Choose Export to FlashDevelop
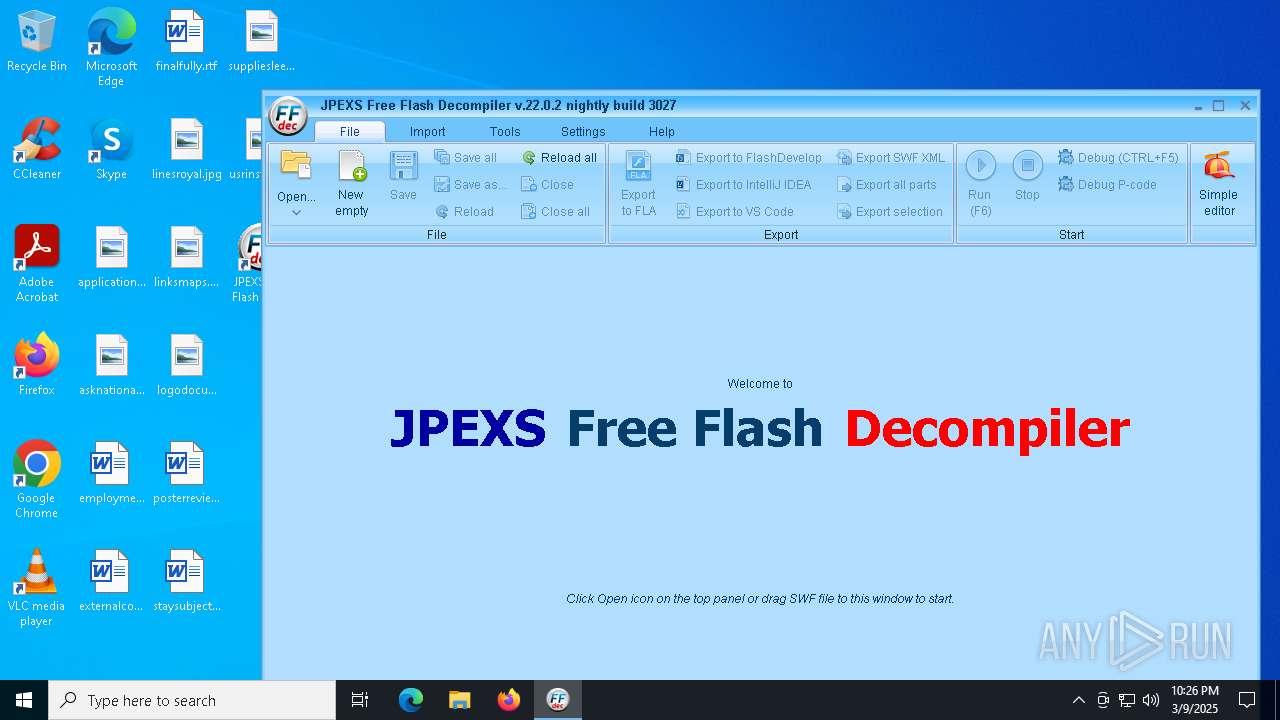The image size is (1280, 720). coord(748,158)
